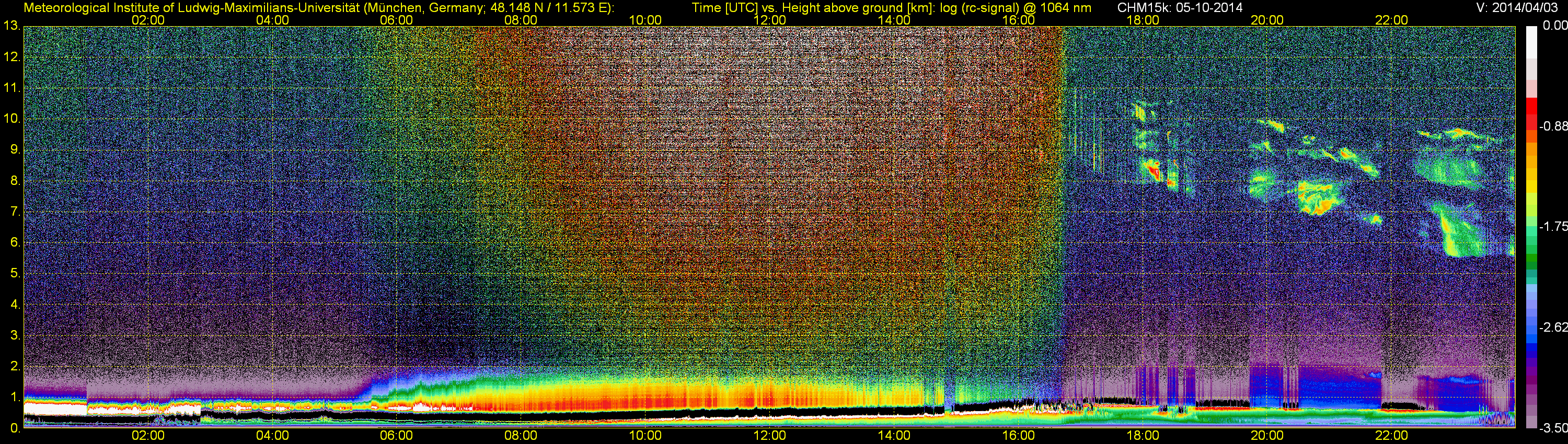Click the -0.88 value on the color scale

click(x=1553, y=126)
